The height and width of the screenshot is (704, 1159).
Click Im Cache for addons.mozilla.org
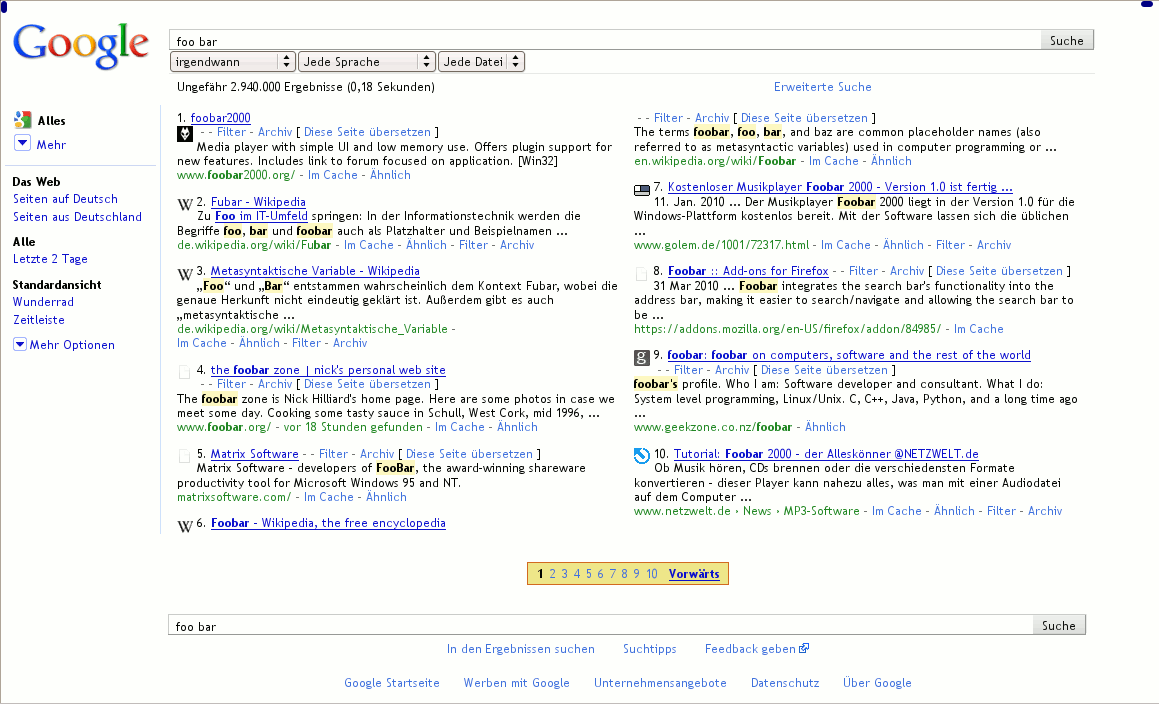click(x=979, y=329)
